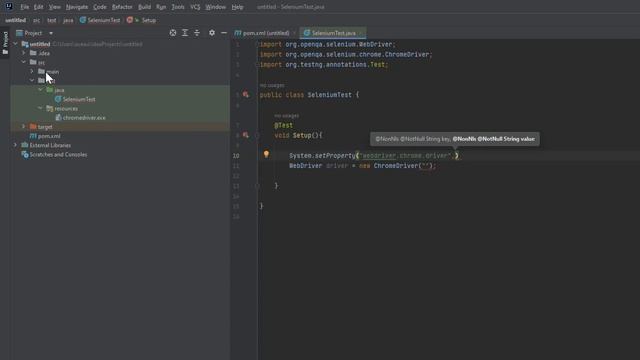This screenshot has width=640, height=360.
Task: Click the 'test' breadcrumb
Action: tap(51, 20)
